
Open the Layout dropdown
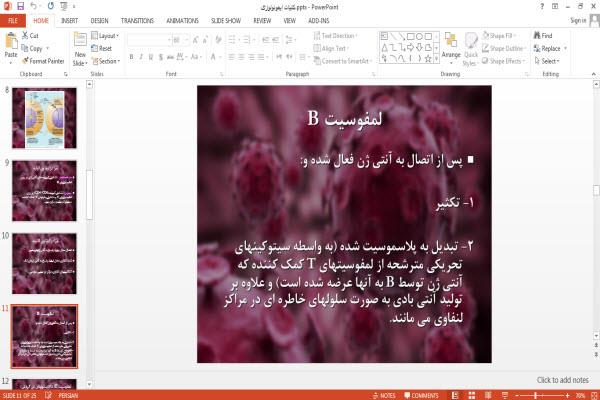tap(105, 36)
